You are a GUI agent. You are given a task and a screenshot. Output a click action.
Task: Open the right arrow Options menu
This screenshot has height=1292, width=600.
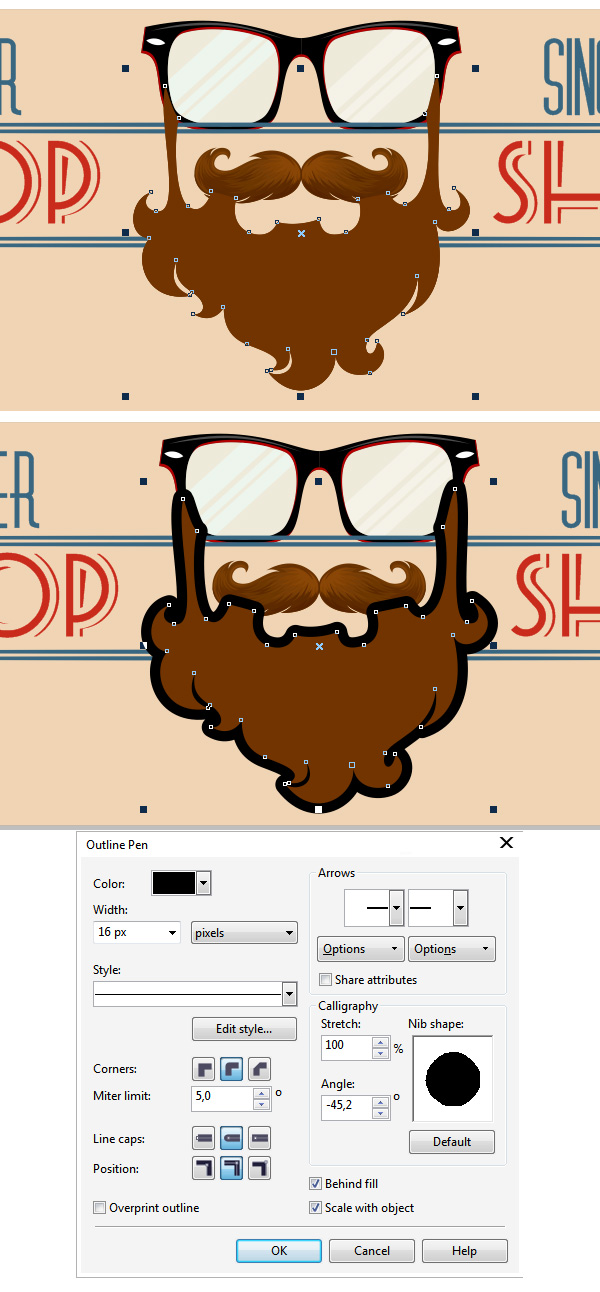pyautogui.click(x=452, y=949)
